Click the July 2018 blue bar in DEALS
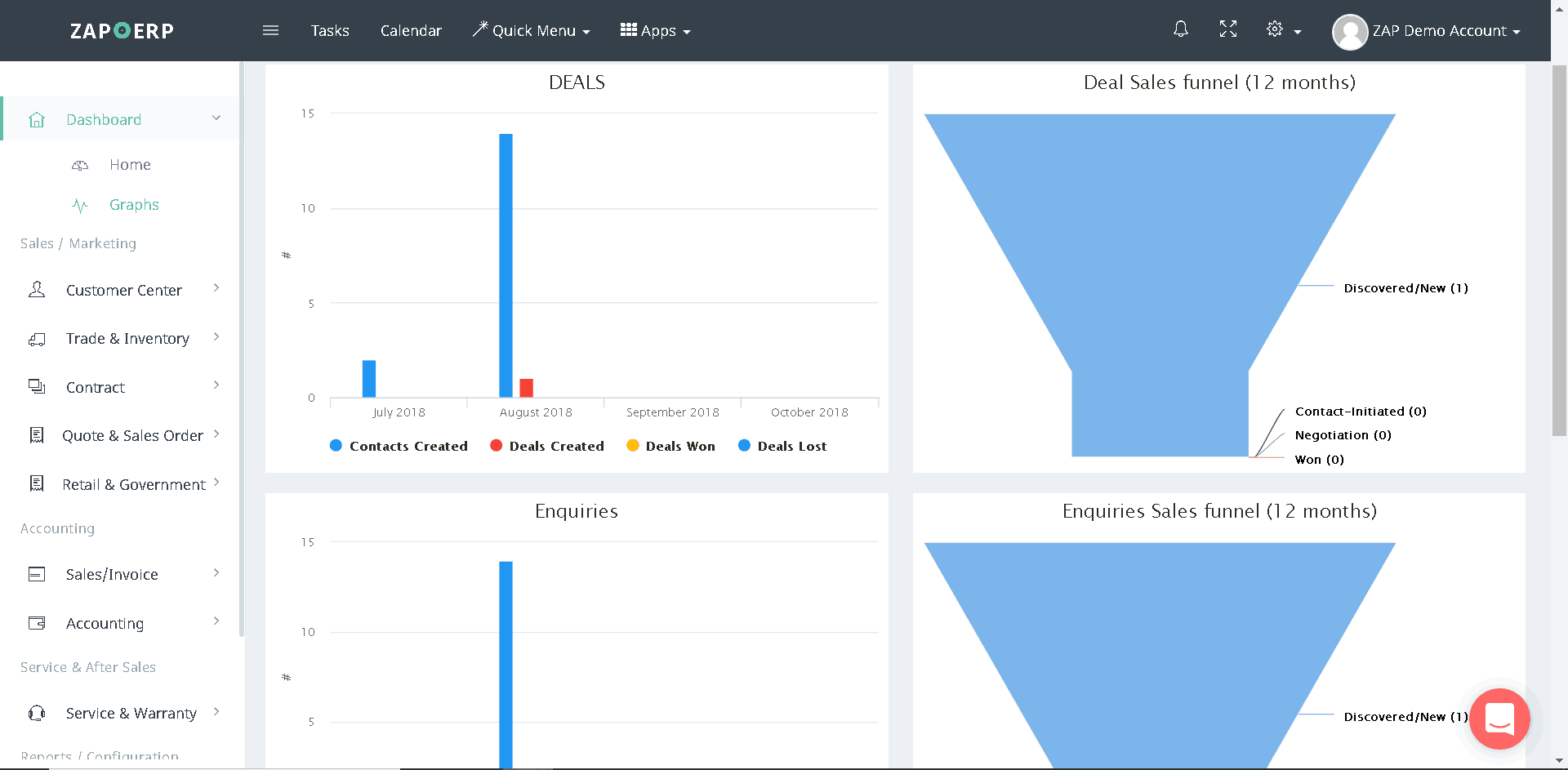The height and width of the screenshot is (770, 1568). tap(369, 379)
